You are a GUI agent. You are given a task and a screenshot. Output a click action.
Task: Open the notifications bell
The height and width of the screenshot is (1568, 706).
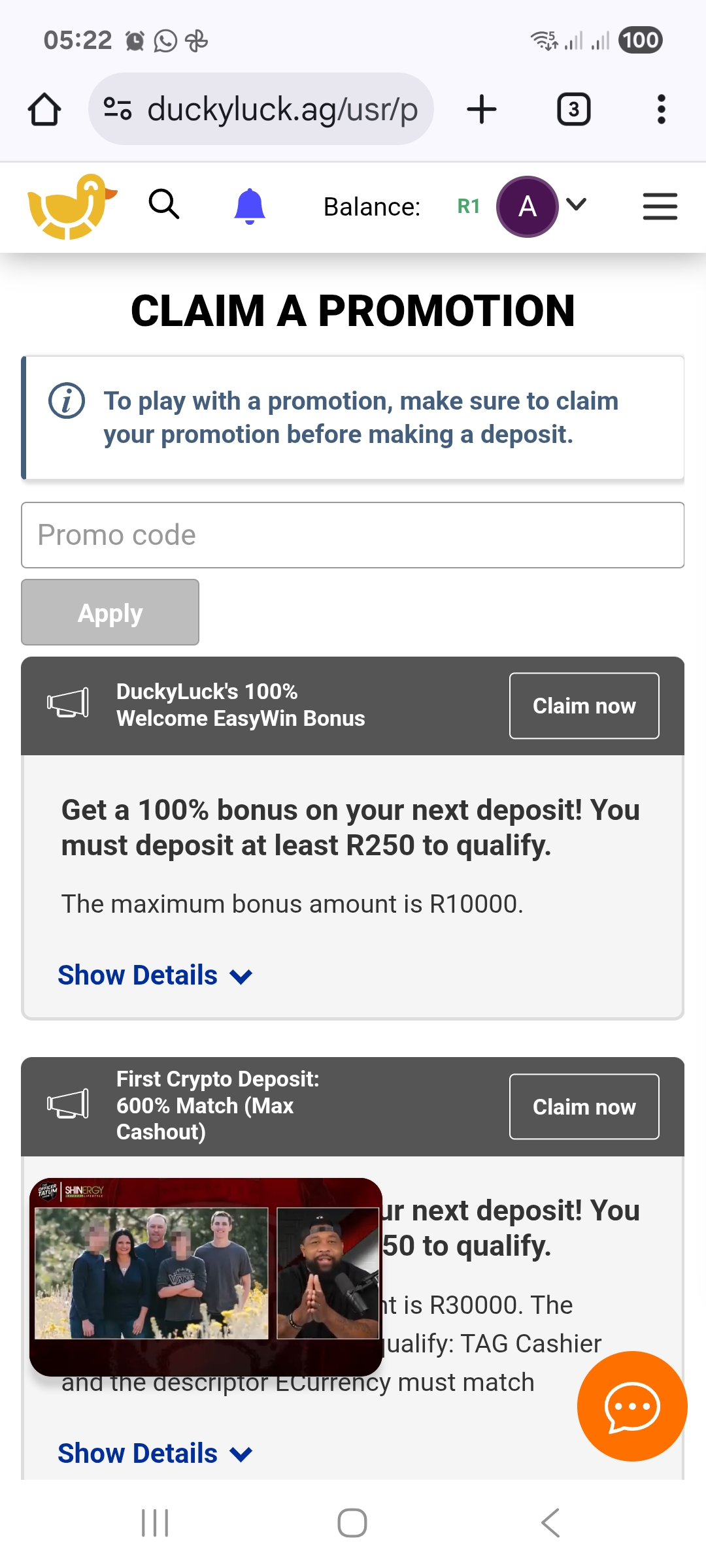tap(250, 206)
